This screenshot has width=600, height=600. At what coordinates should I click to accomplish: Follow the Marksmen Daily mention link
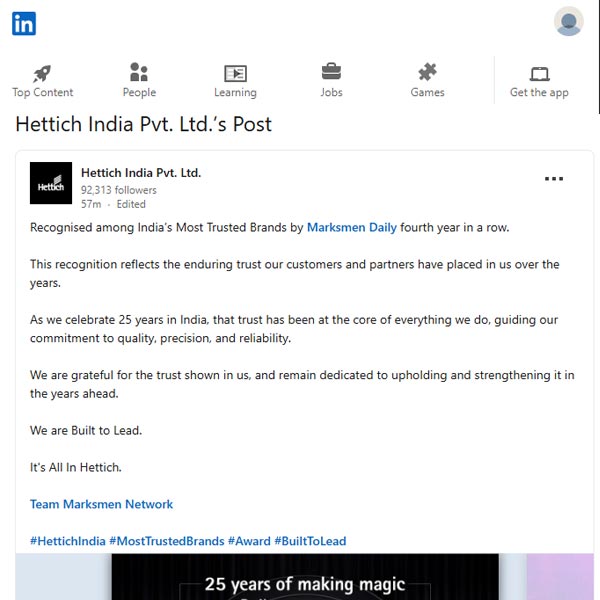[x=352, y=228]
